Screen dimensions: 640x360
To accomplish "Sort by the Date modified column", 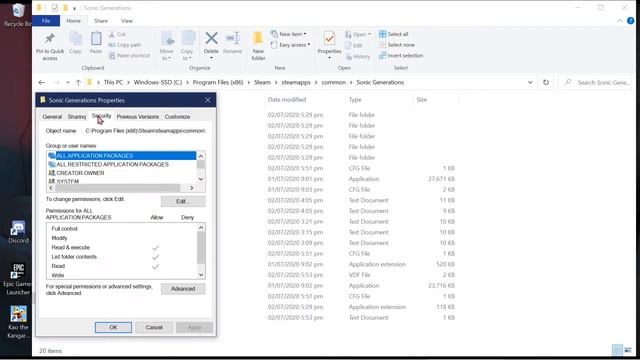I will (x=287, y=100).
